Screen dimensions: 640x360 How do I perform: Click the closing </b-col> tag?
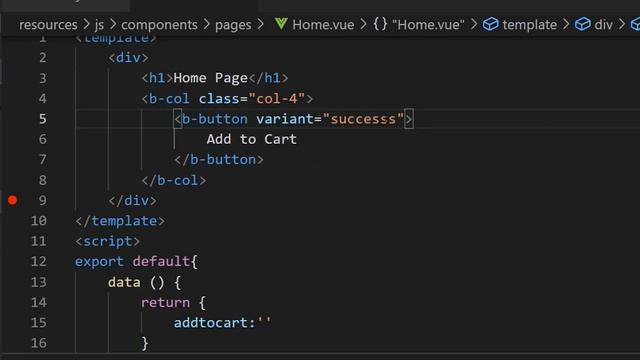pyautogui.click(x=173, y=180)
